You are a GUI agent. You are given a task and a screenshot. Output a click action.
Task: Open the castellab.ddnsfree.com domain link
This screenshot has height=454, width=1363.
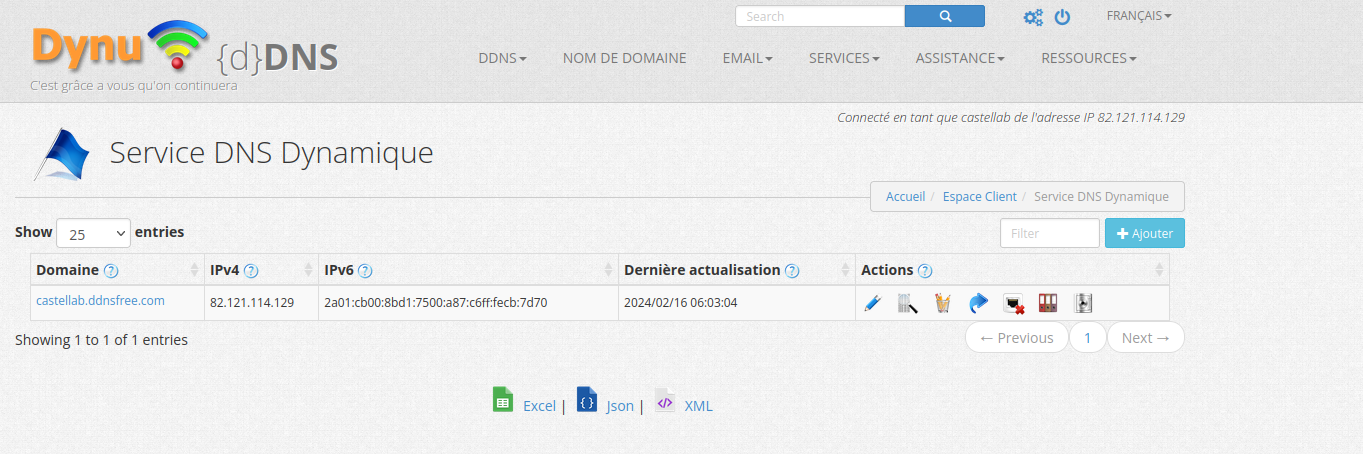(100, 301)
